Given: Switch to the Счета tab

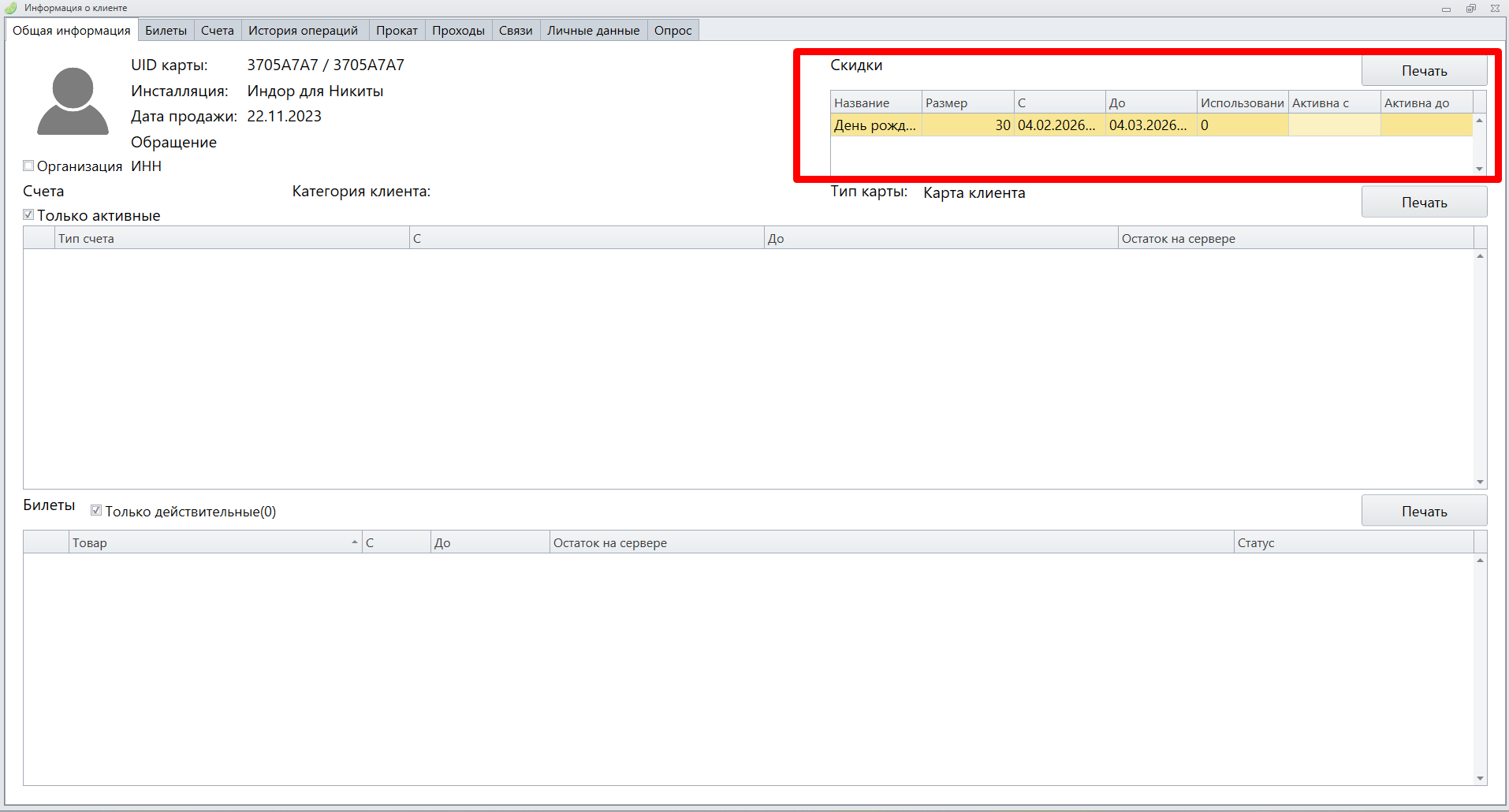Looking at the screenshot, I should point(217,30).
